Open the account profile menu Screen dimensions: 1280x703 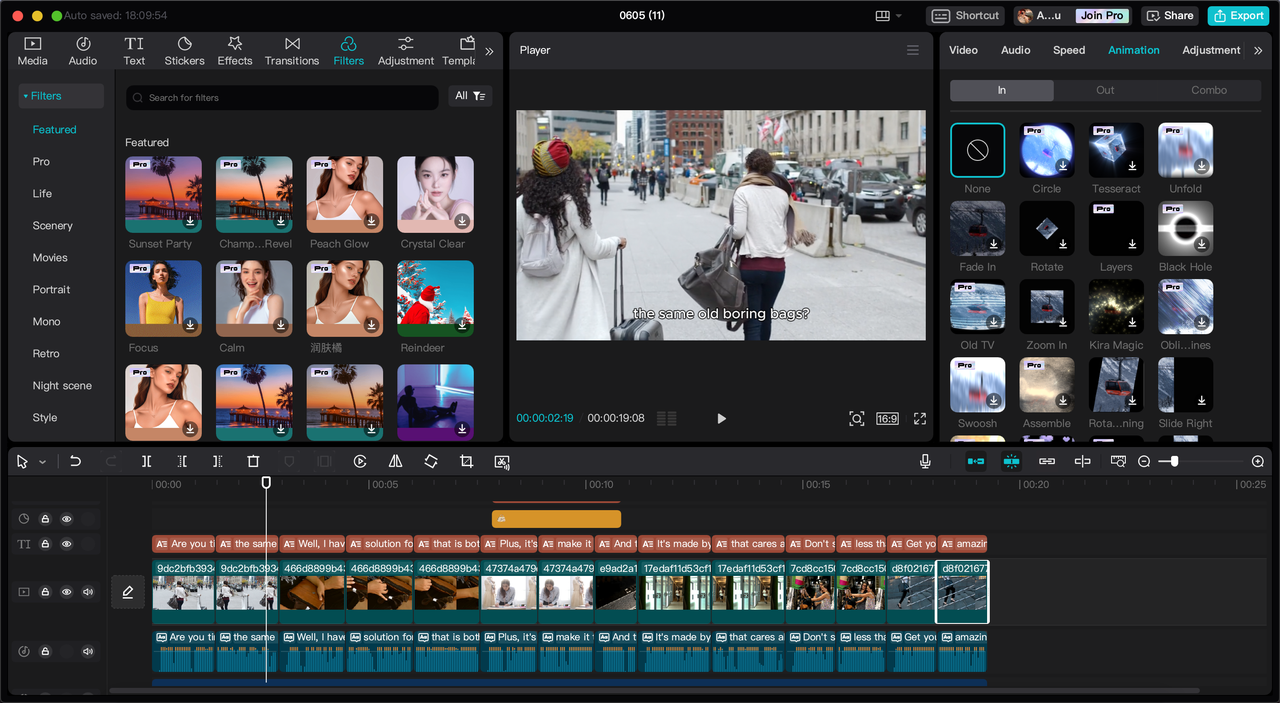(x=1041, y=16)
